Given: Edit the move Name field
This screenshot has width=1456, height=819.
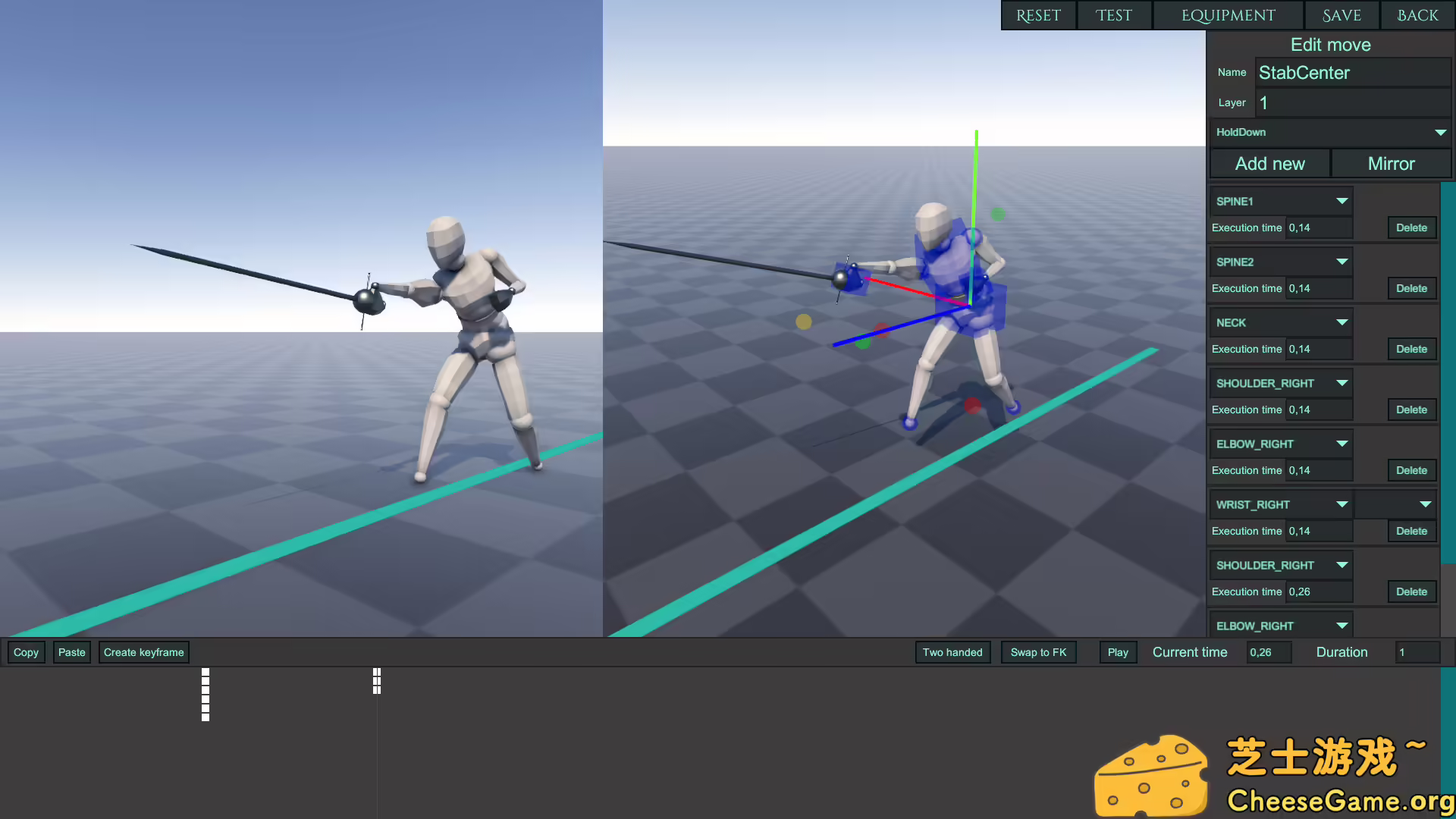Looking at the screenshot, I should pyautogui.click(x=1352, y=72).
